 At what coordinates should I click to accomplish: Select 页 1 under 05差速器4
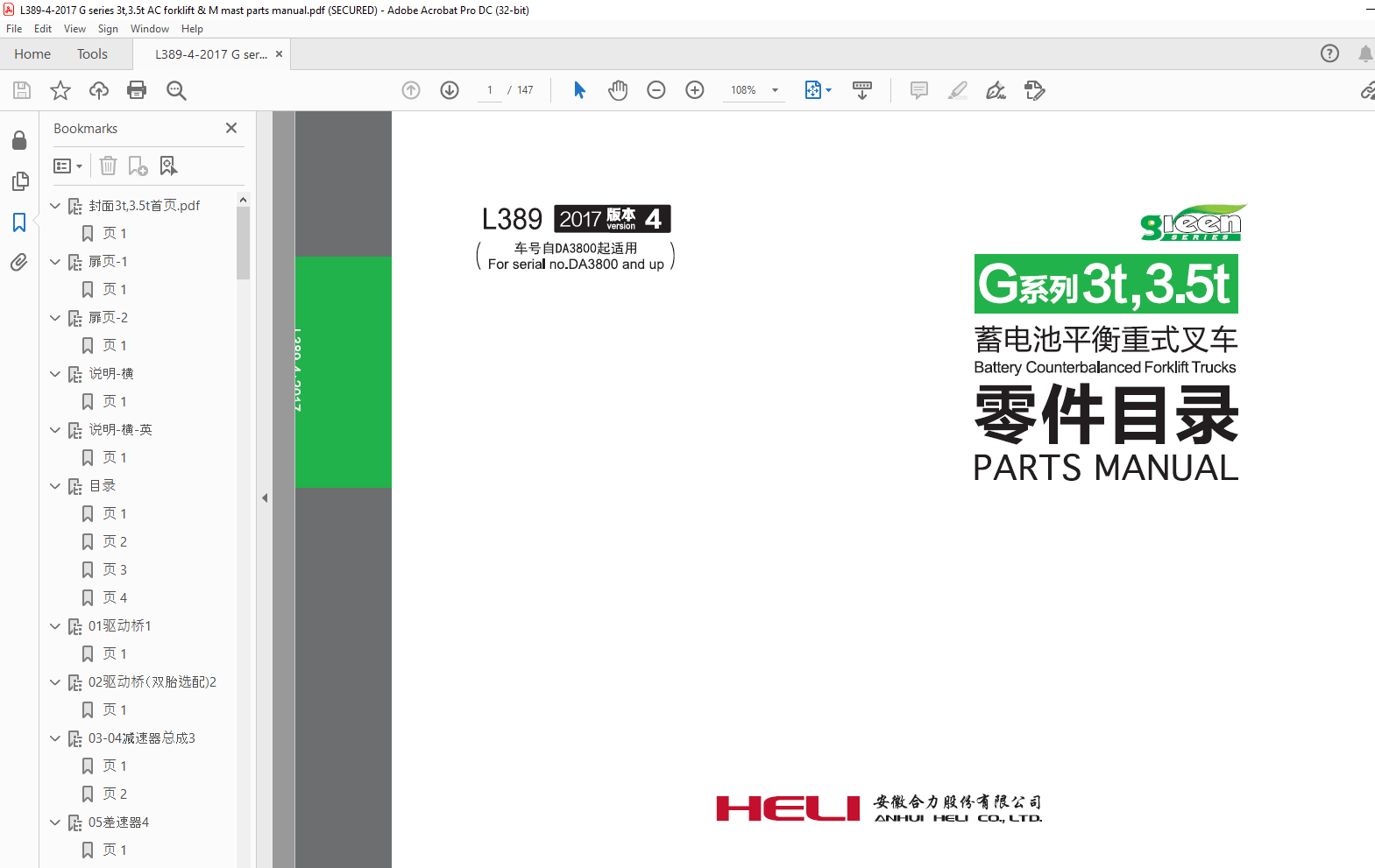[115, 850]
